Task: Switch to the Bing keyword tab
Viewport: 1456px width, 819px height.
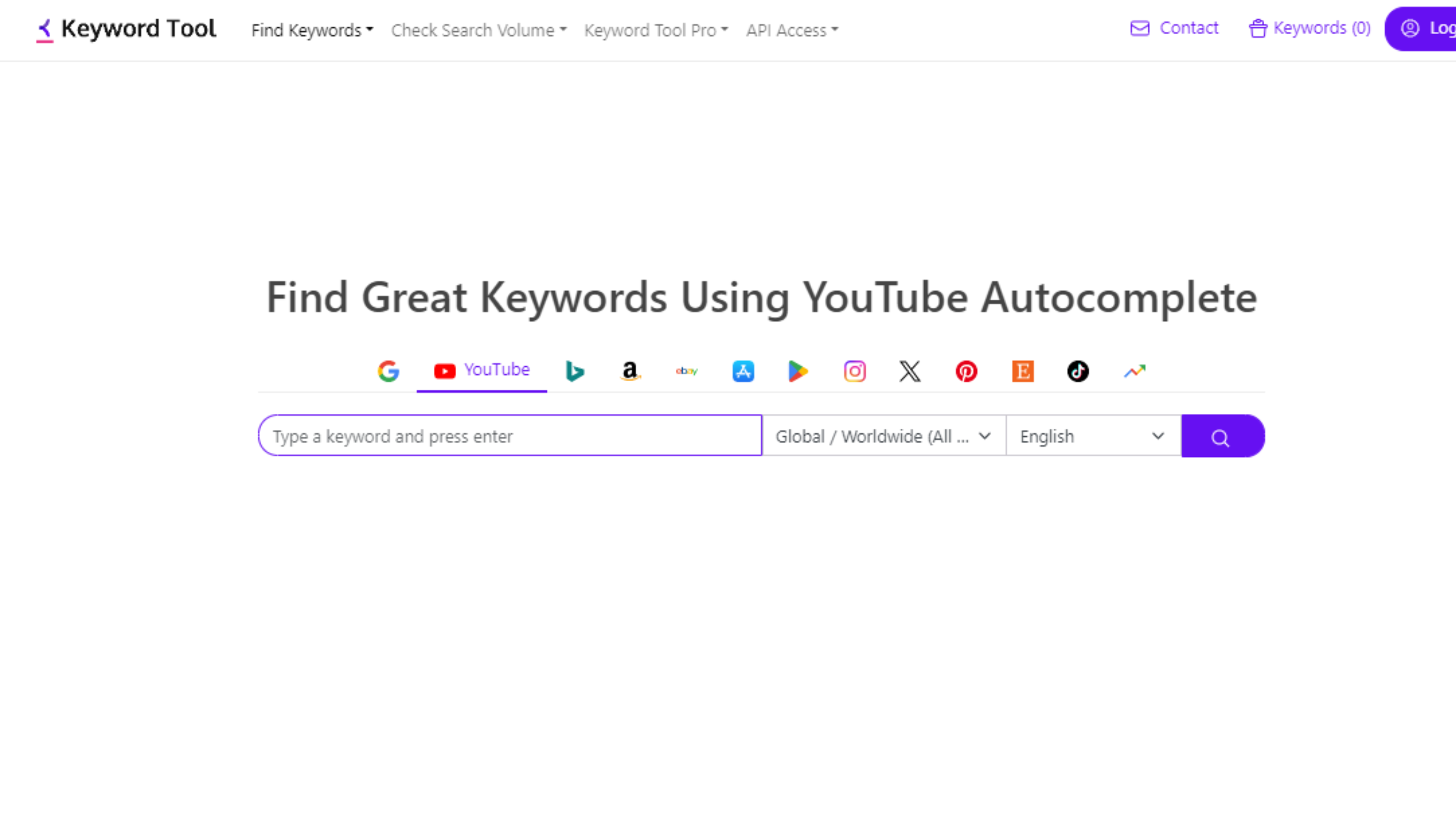Action: pyautogui.click(x=575, y=371)
